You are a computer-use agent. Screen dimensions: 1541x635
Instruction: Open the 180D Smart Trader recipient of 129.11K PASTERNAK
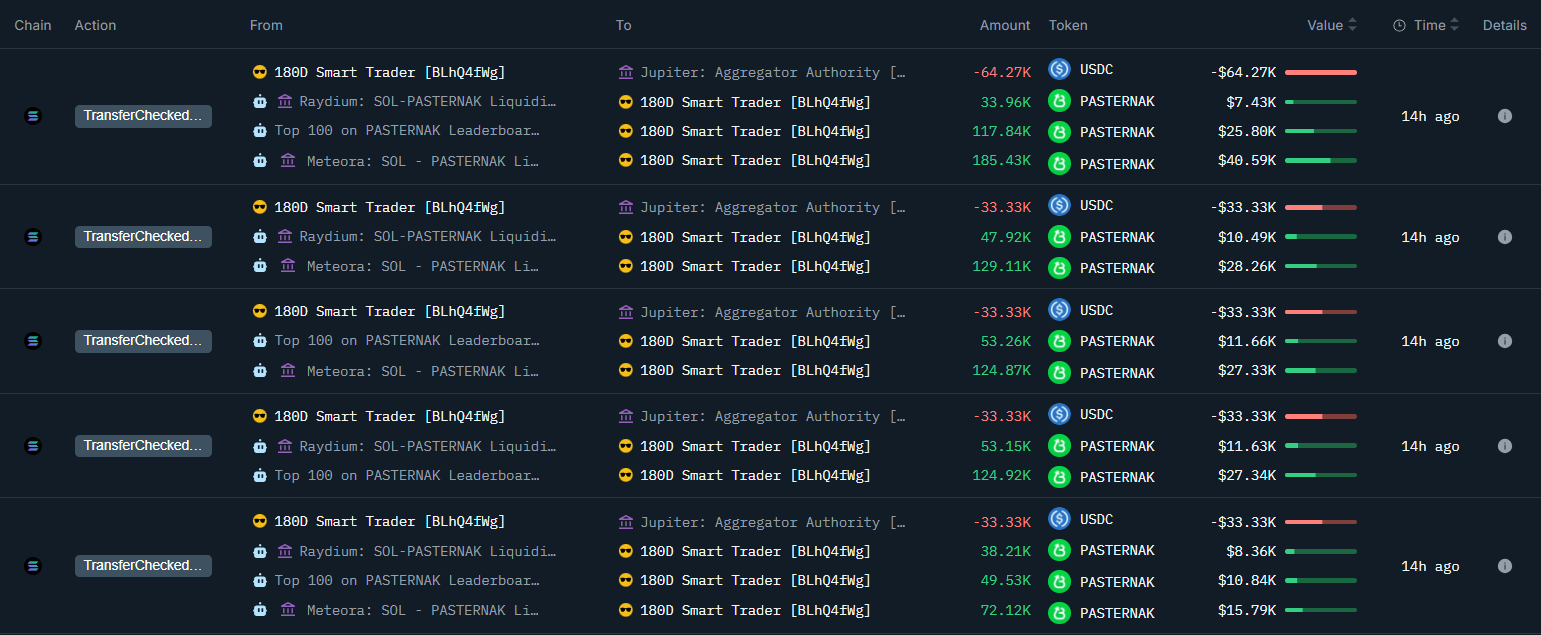755,266
